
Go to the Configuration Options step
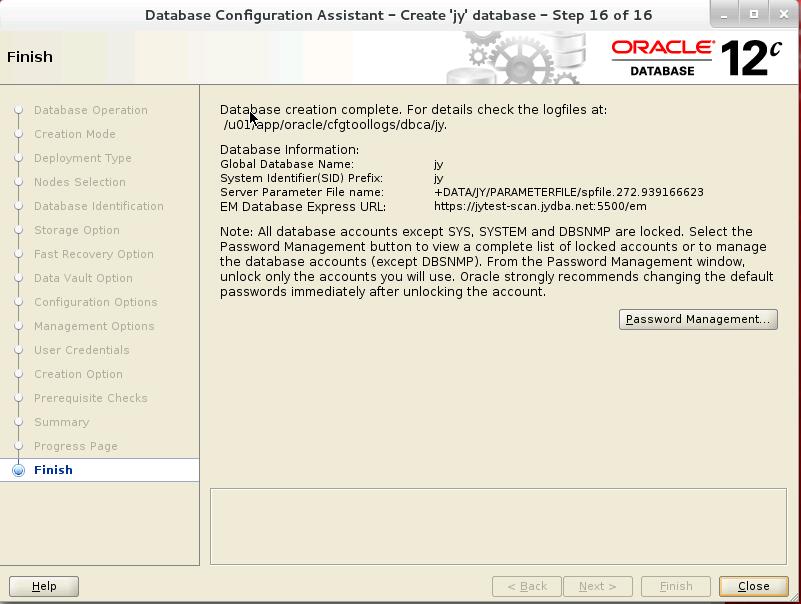pos(96,303)
